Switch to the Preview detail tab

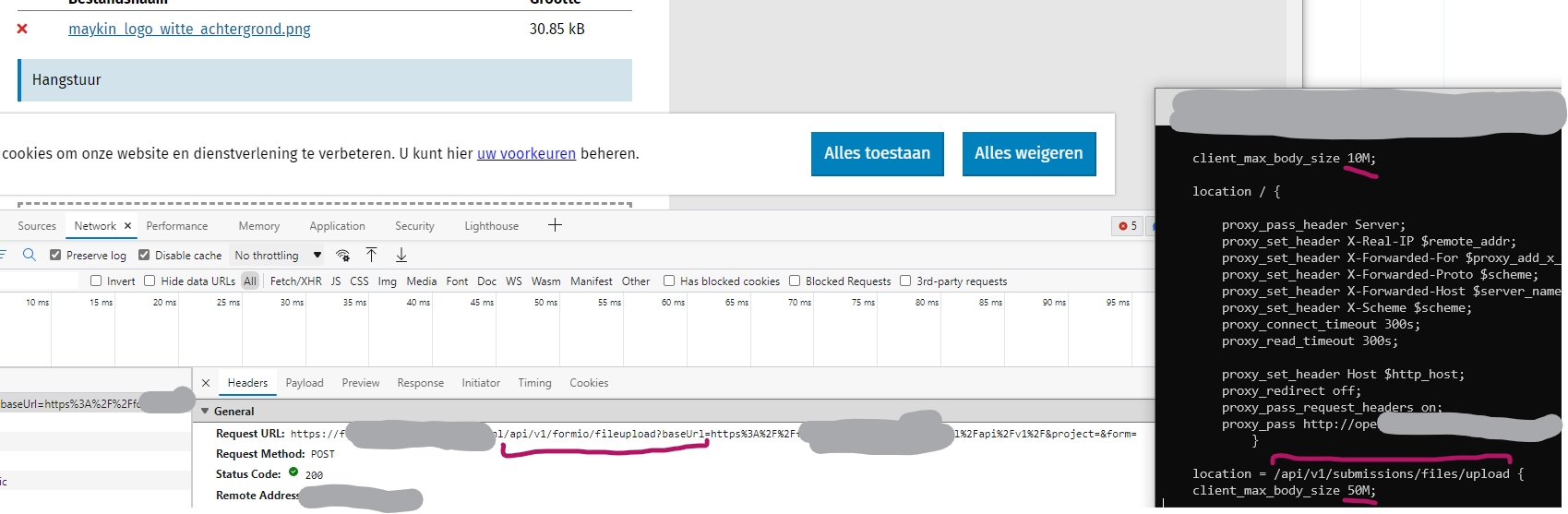click(361, 383)
